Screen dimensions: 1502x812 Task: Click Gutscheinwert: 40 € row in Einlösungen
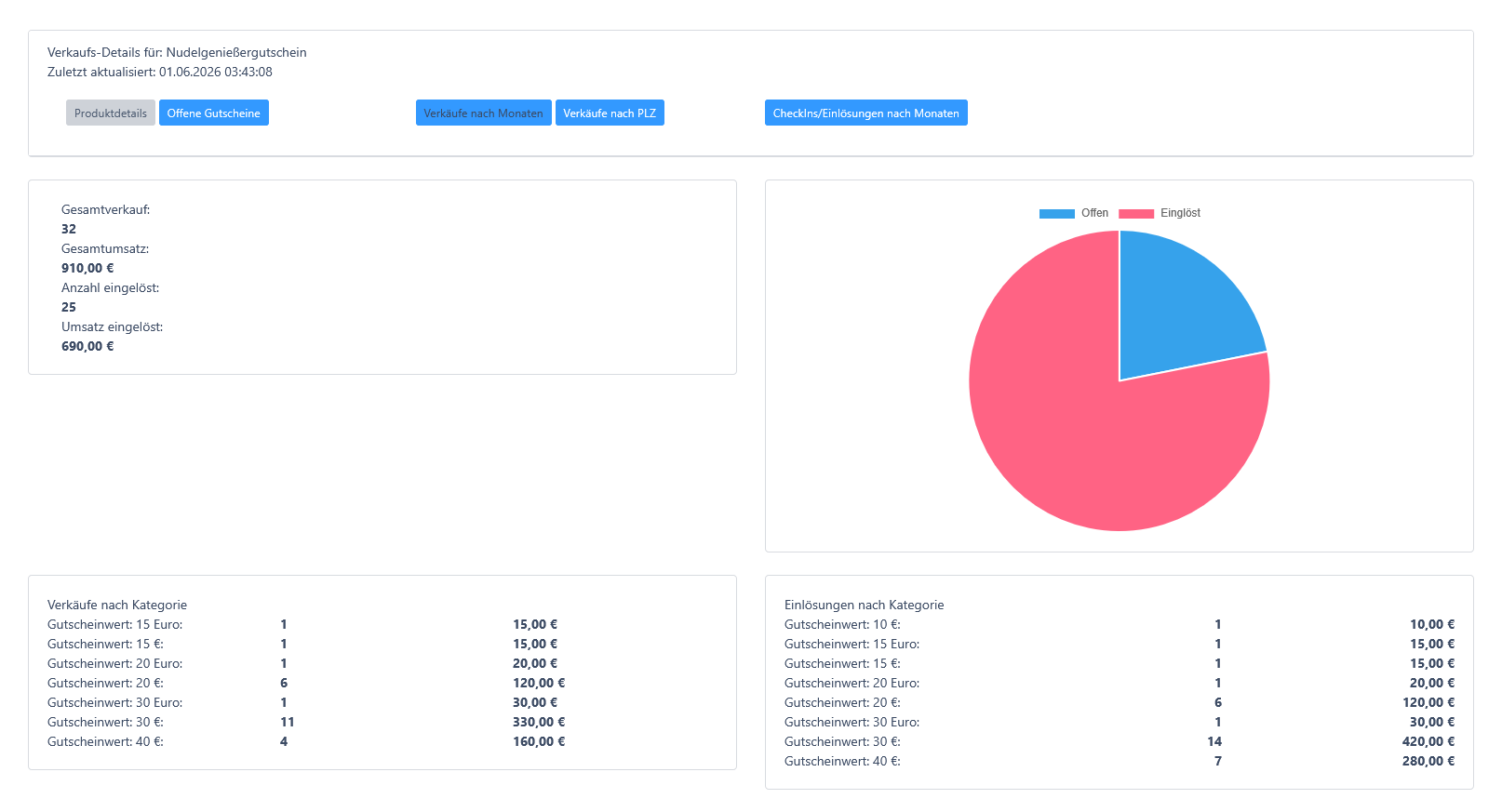1120,761
